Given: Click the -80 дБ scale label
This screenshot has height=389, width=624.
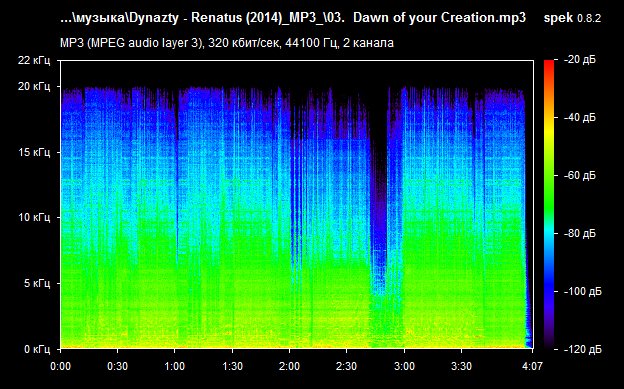Looking at the screenshot, I should 580,233.
